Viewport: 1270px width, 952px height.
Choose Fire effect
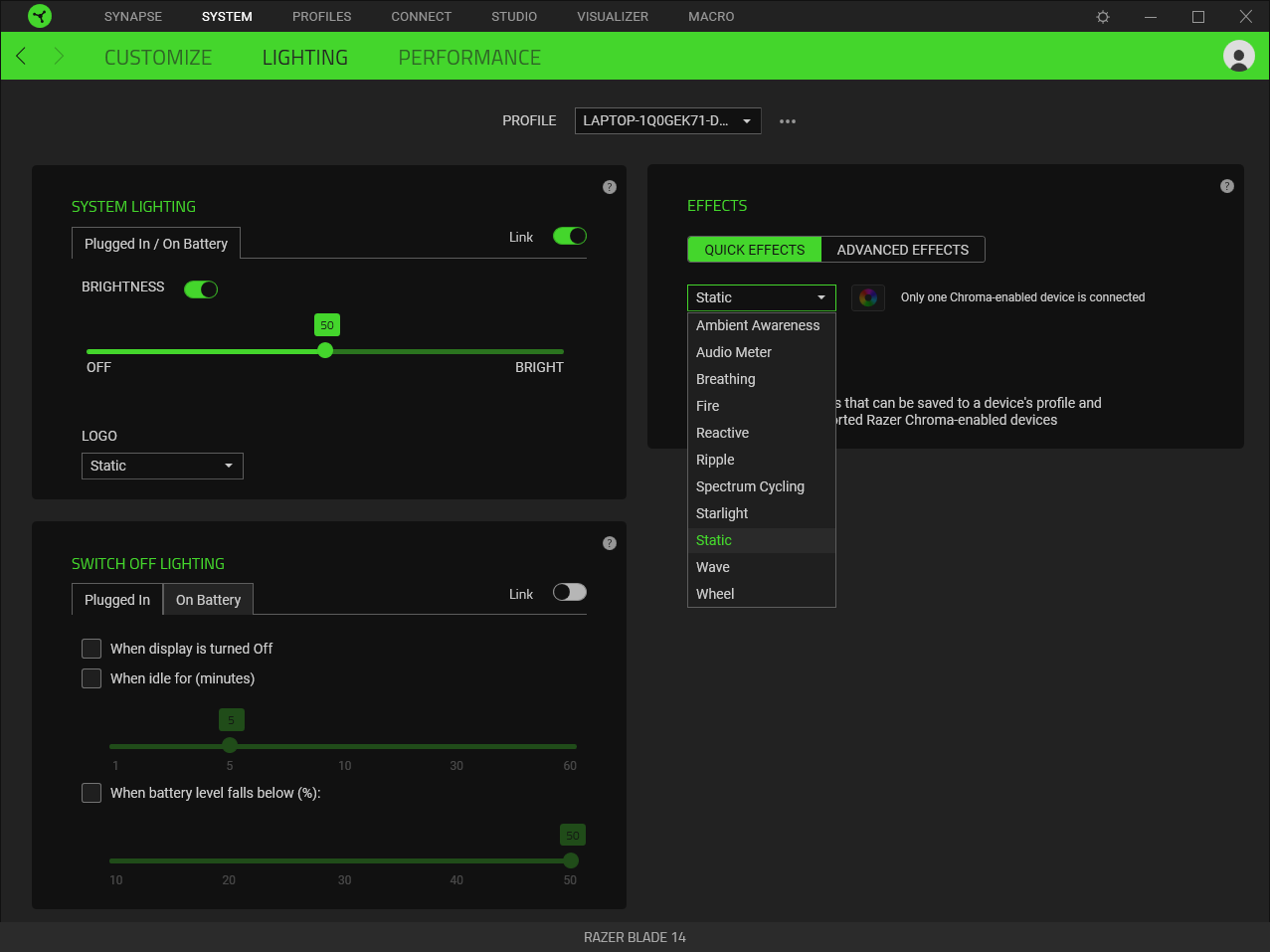(762, 406)
